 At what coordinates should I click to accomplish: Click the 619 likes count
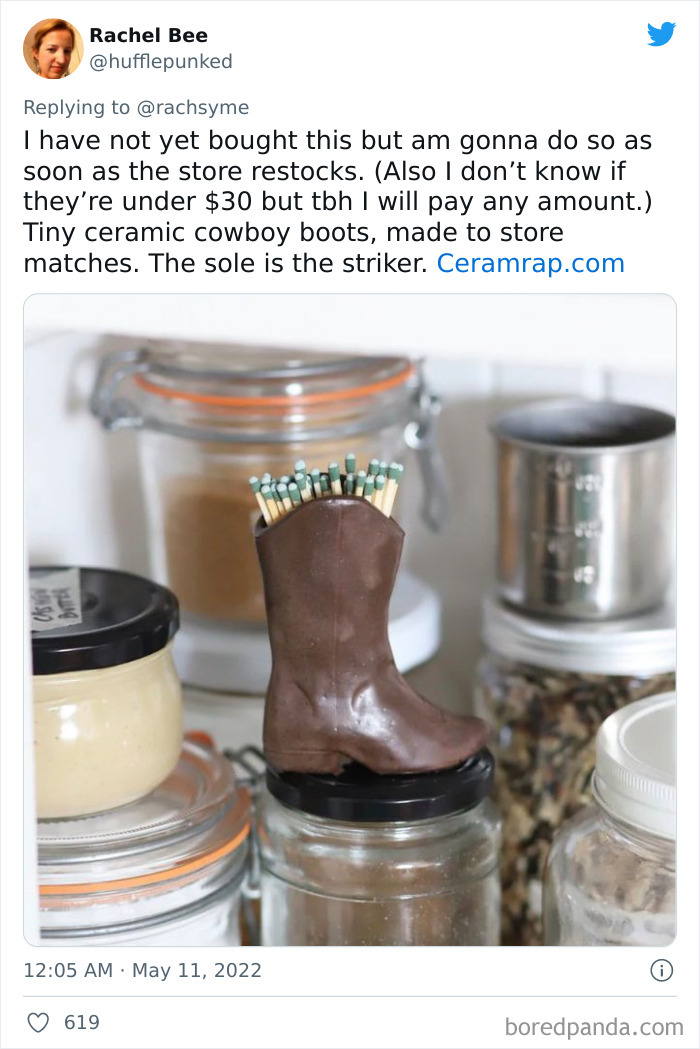[82, 1022]
